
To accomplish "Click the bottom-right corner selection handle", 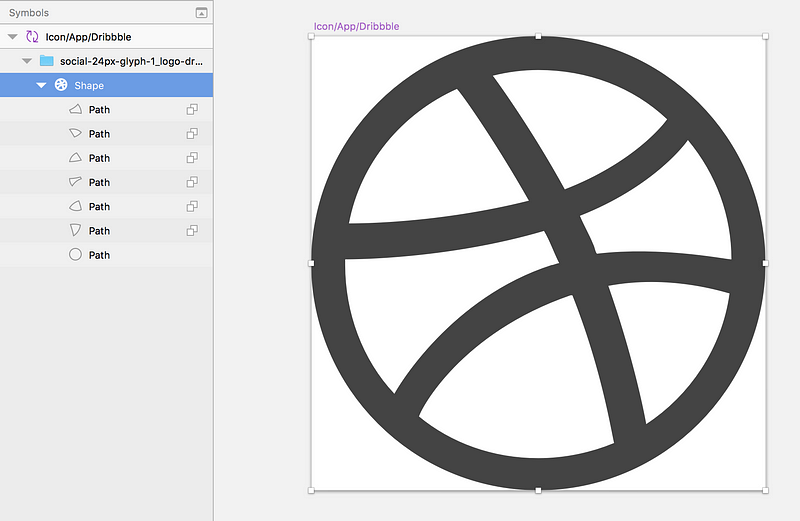I will click(765, 490).
